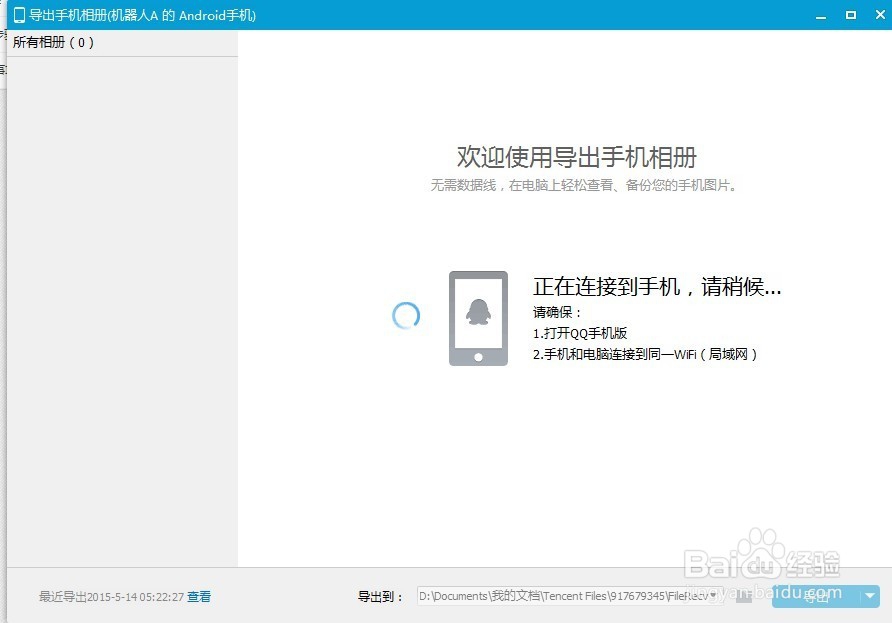
Task: Click the 打开QQ手机版 instruction line
Action: 580,331
